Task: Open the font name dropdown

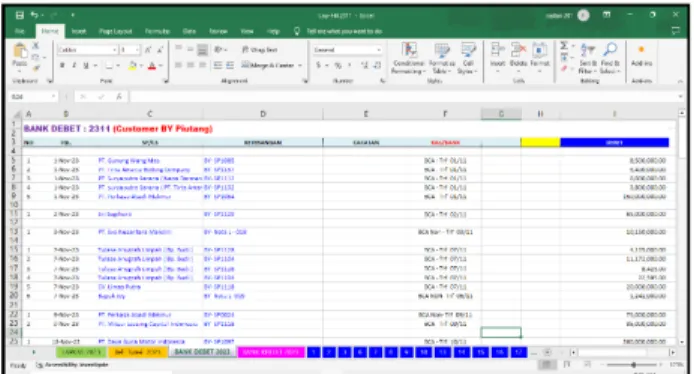Action: click(x=115, y=50)
